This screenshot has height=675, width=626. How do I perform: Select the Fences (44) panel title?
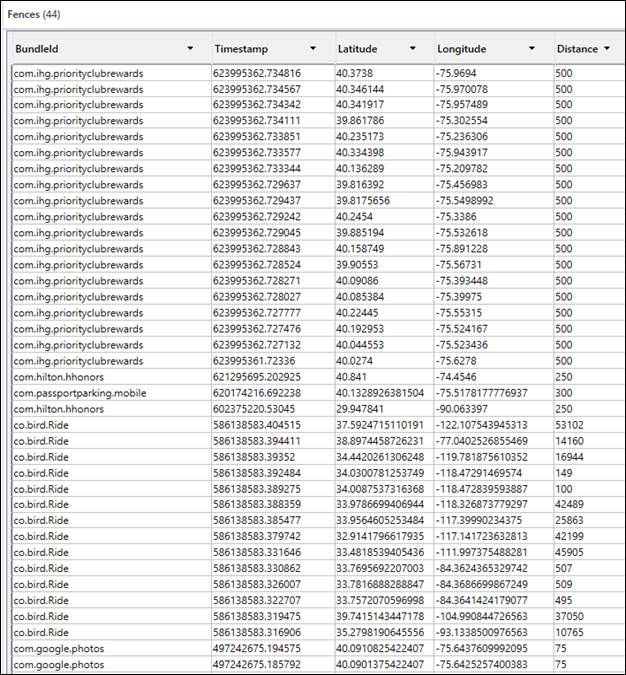pyautogui.click(x=33, y=14)
